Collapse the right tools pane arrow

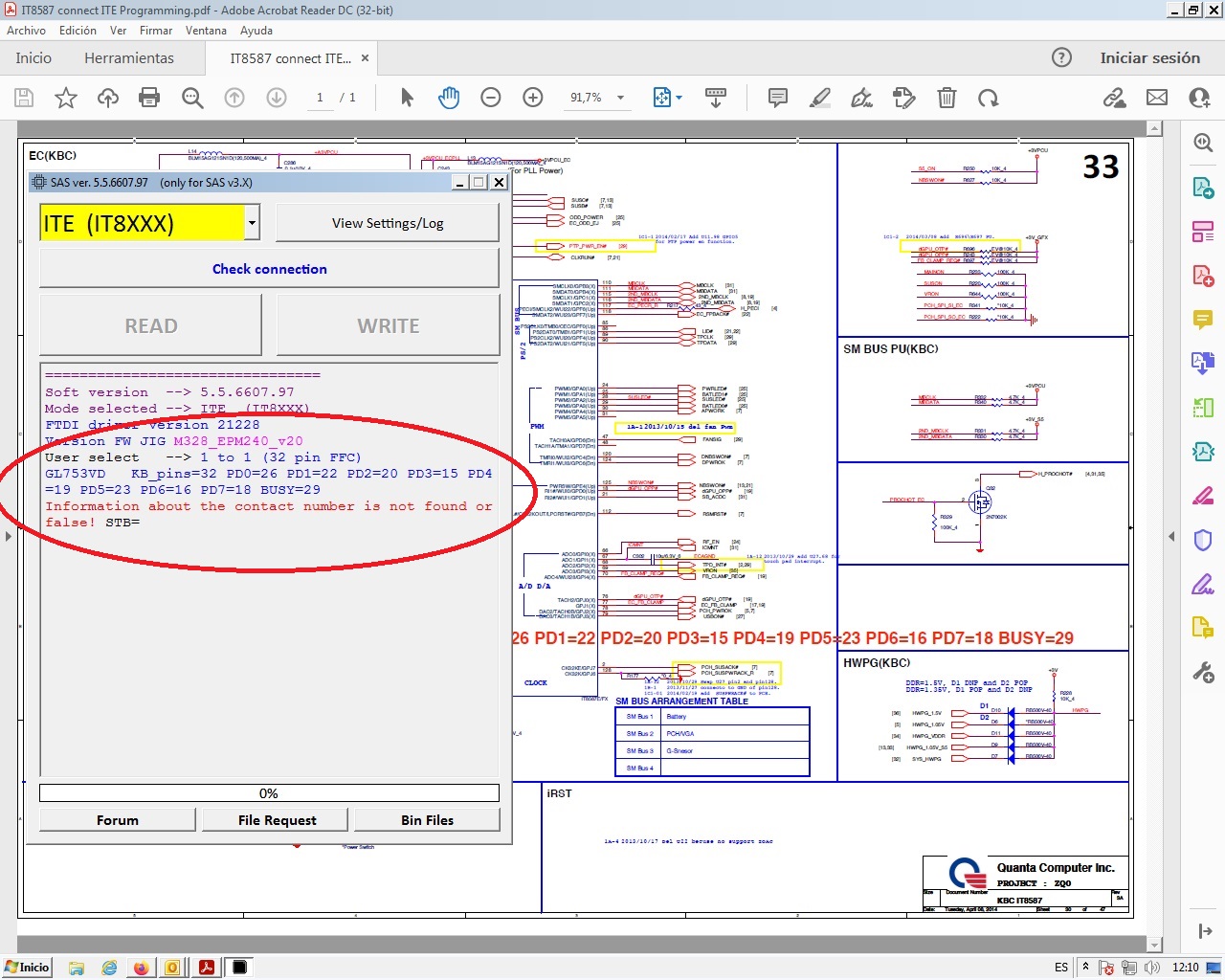[x=1171, y=536]
